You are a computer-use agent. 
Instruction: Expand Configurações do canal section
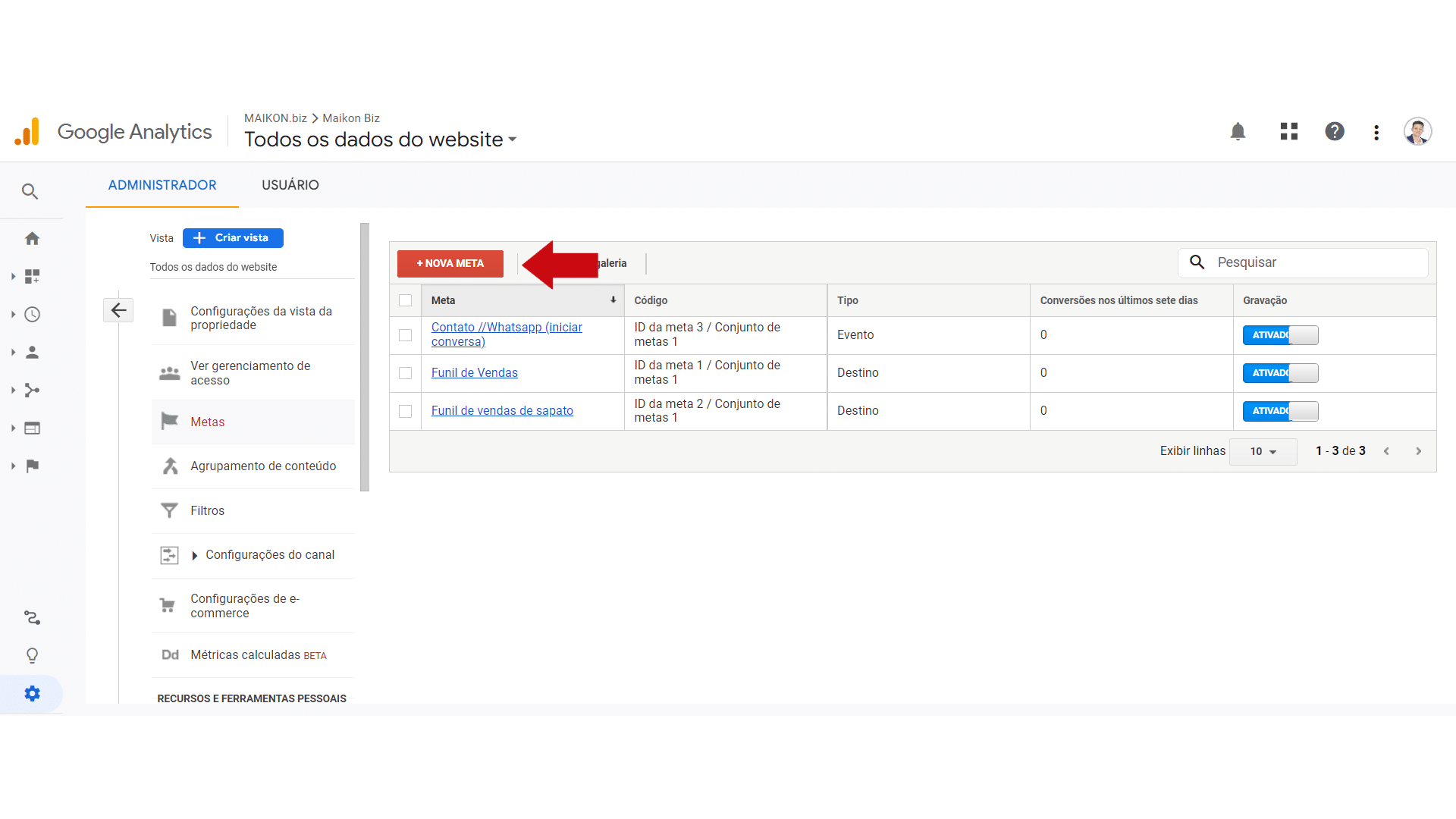click(195, 555)
